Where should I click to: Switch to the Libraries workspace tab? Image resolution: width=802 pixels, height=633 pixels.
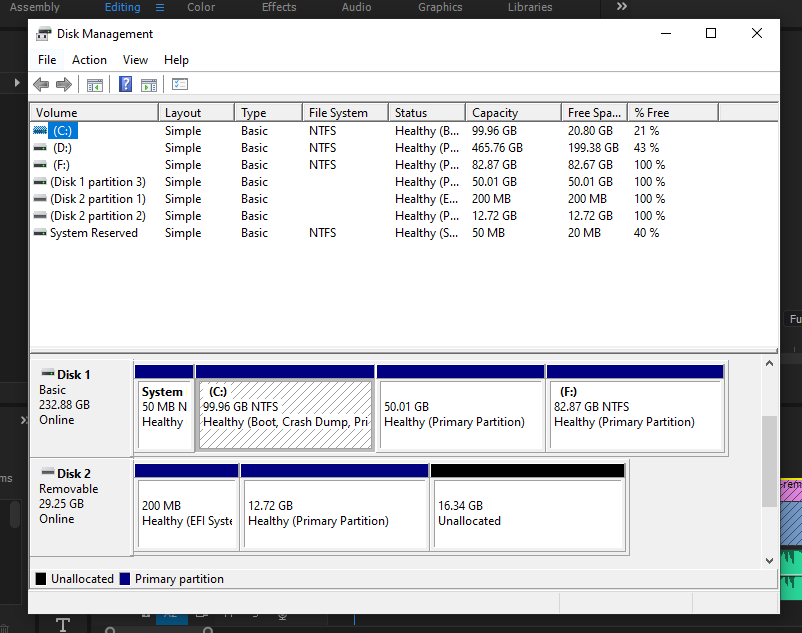tap(530, 7)
